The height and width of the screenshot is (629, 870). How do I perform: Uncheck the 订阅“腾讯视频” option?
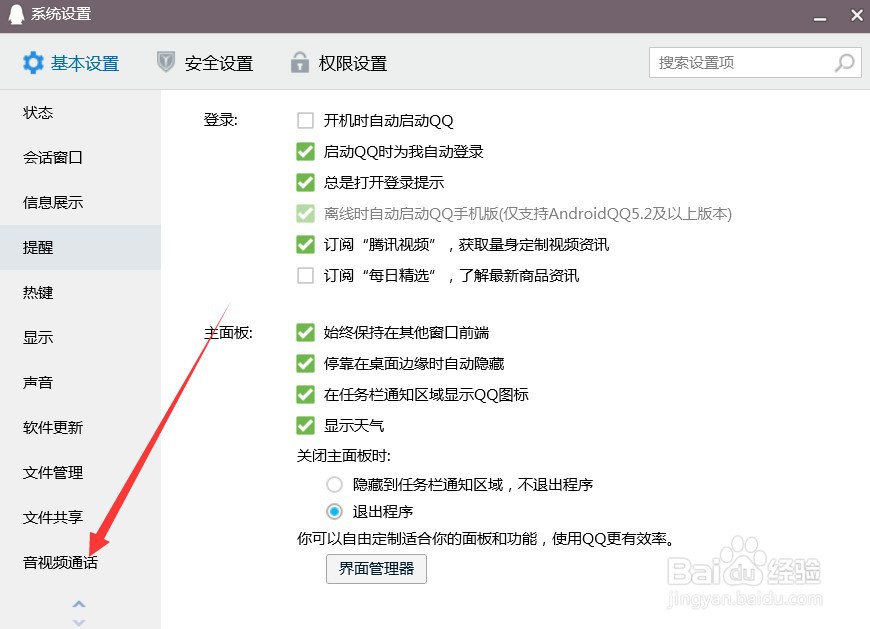click(305, 245)
